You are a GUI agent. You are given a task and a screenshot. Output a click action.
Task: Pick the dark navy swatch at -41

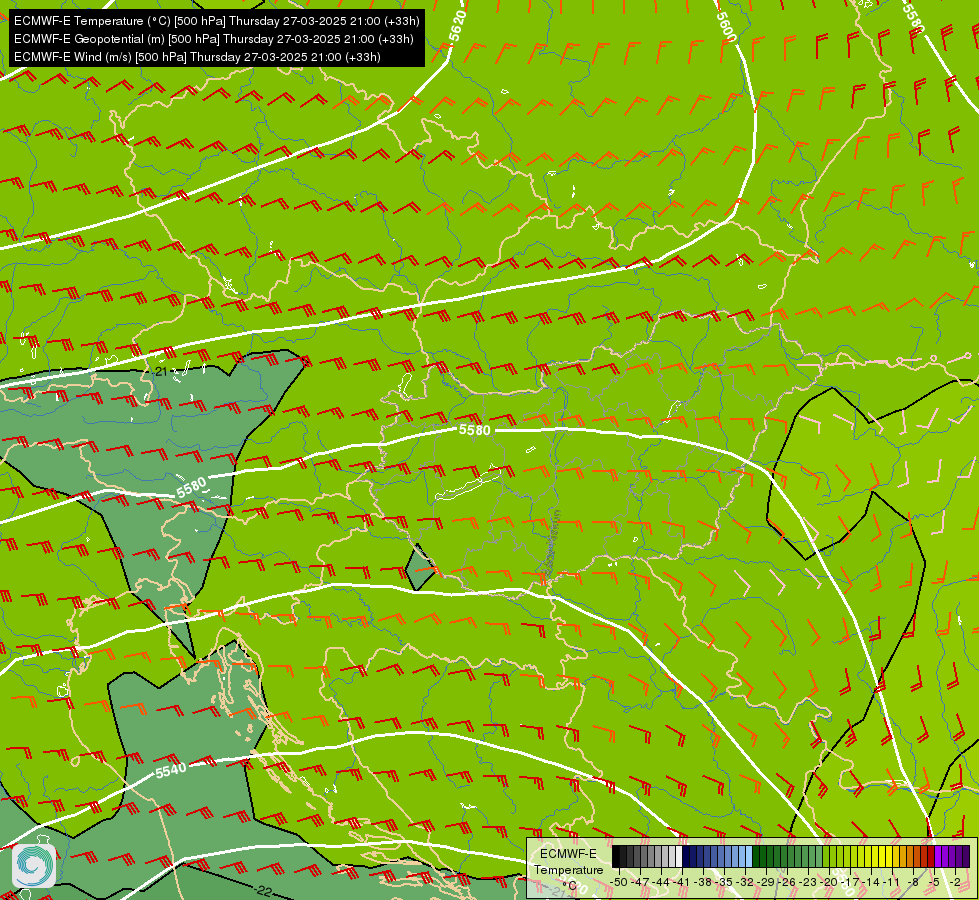click(x=686, y=856)
